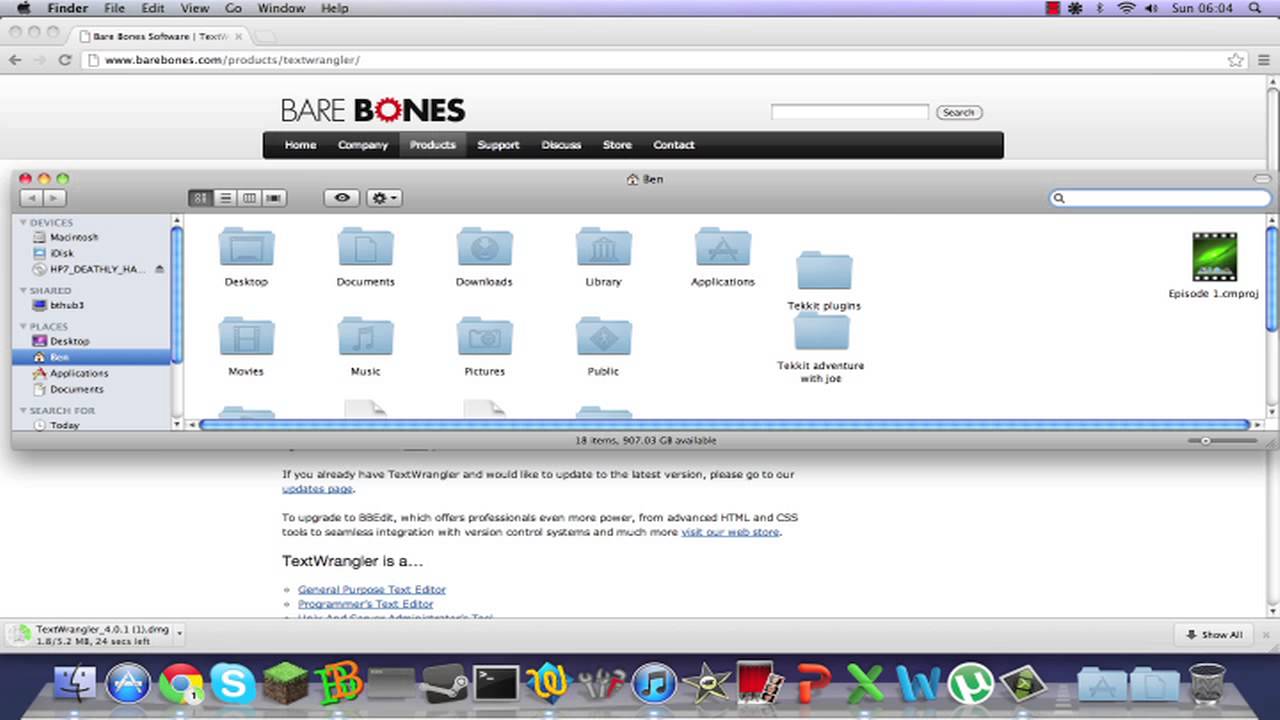1280x720 pixels.
Task: Open the Pictures folder
Action: pyautogui.click(x=484, y=346)
